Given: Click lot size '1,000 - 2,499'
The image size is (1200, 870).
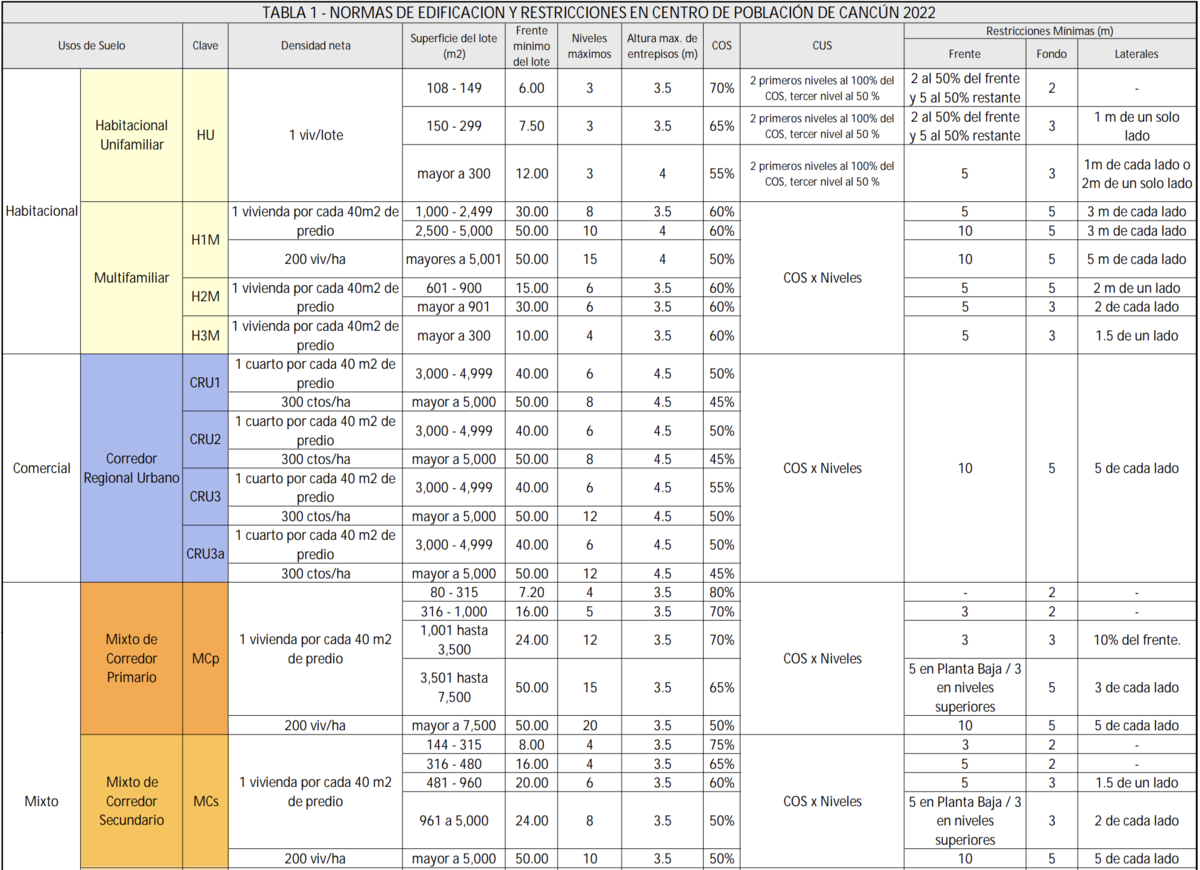Looking at the screenshot, I should point(454,212).
